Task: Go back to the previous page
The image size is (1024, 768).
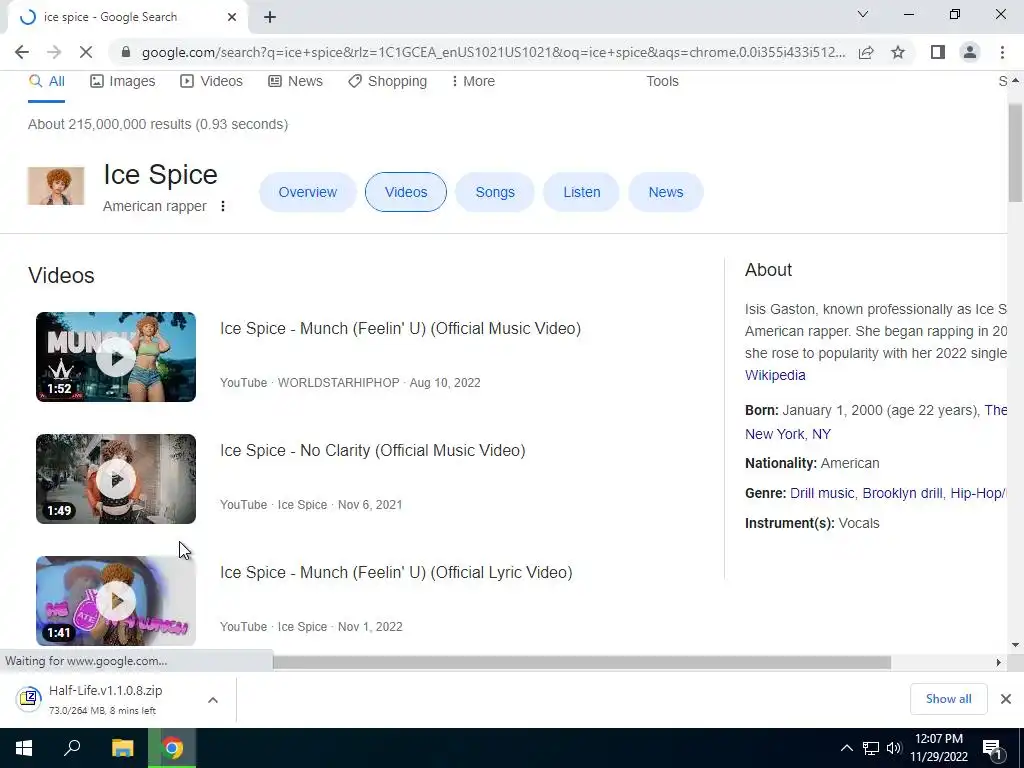Action: click(22, 52)
